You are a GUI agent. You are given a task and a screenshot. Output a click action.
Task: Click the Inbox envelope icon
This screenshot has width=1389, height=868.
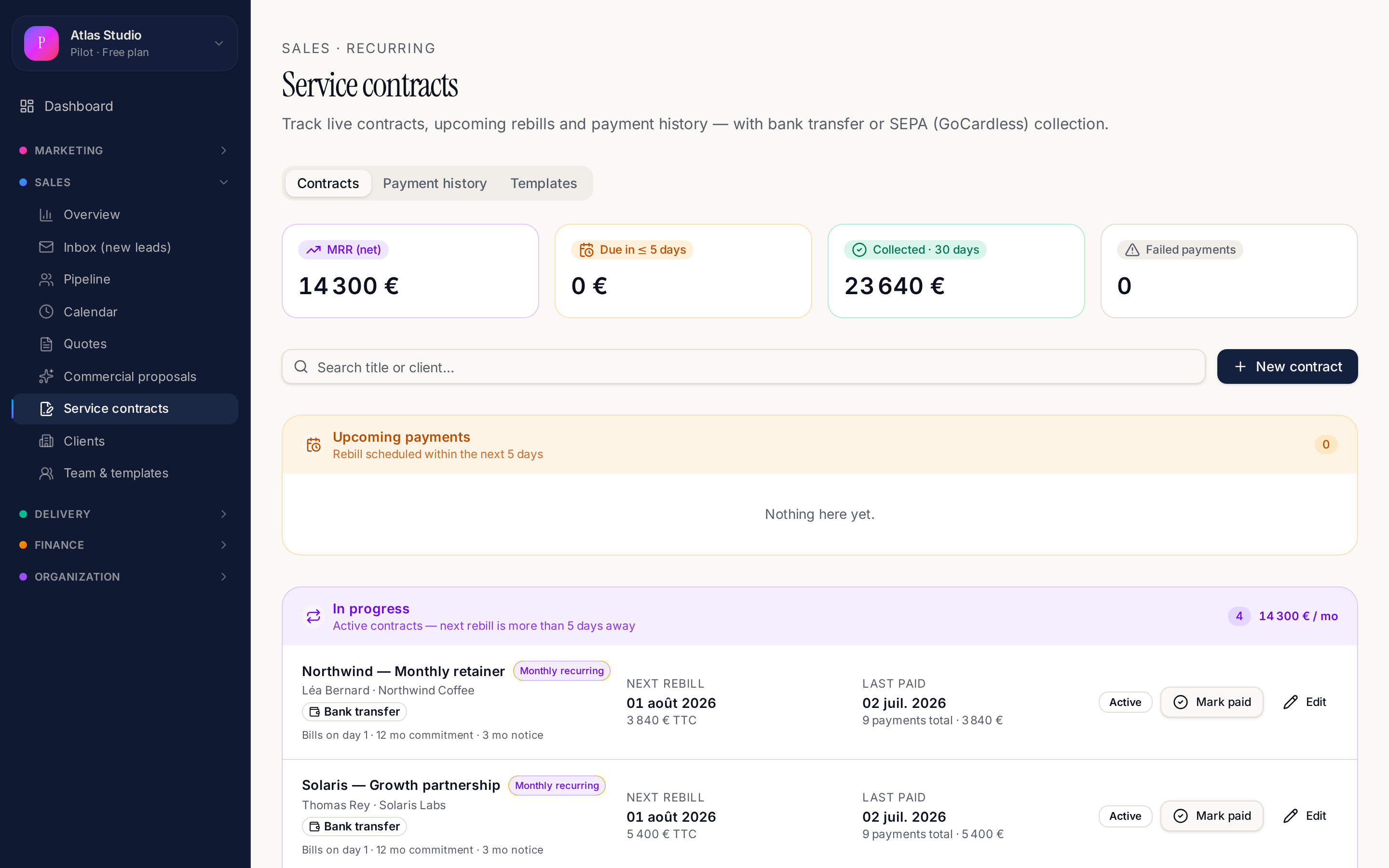(46, 247)
